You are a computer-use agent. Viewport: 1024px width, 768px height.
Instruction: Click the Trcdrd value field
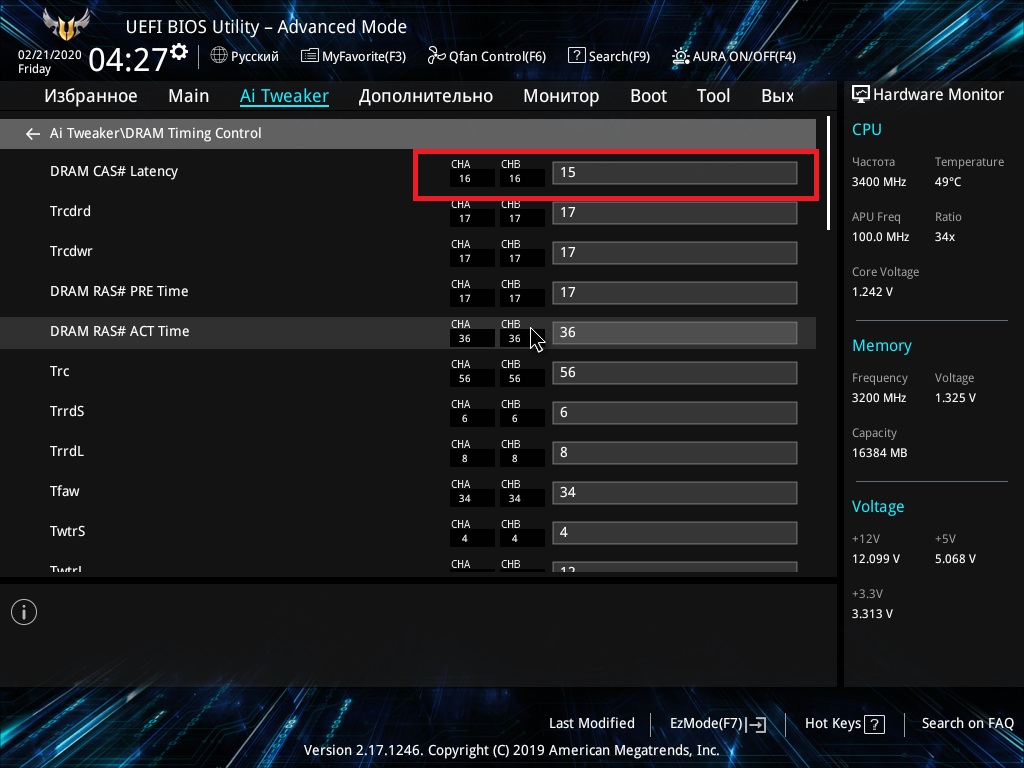675,213
